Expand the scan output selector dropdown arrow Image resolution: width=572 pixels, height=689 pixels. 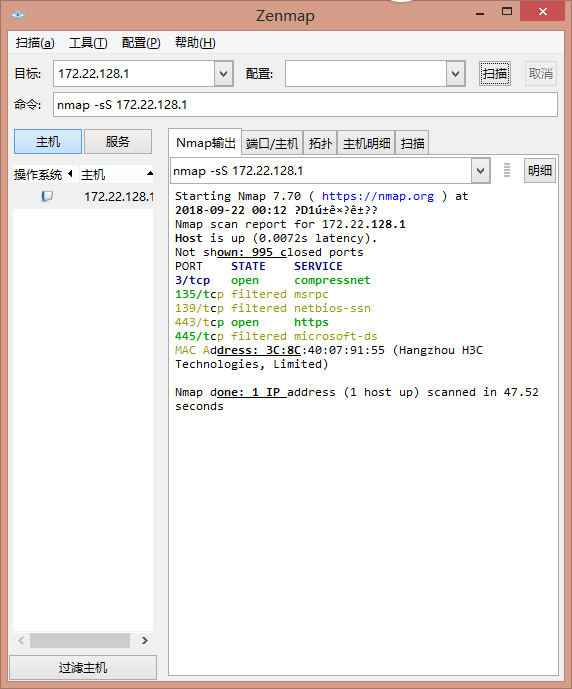(481, 170)
